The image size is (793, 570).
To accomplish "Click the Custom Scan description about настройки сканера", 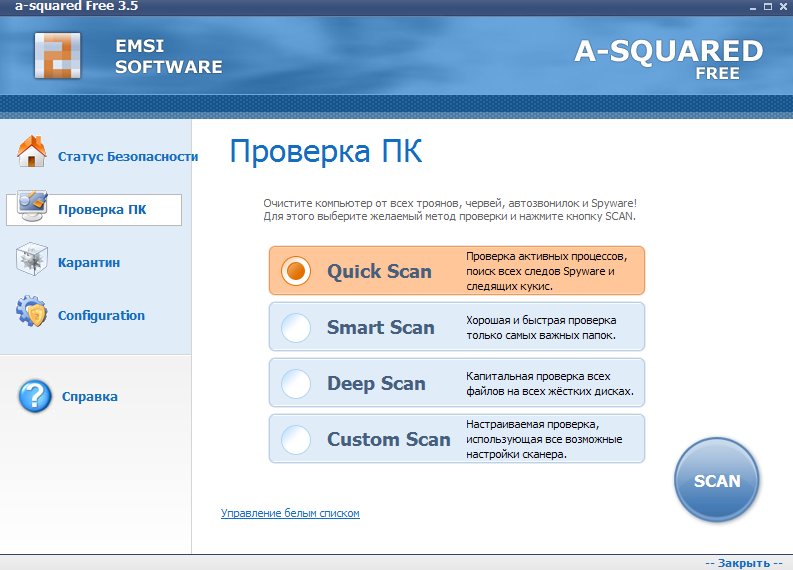I will pos(544,440).
